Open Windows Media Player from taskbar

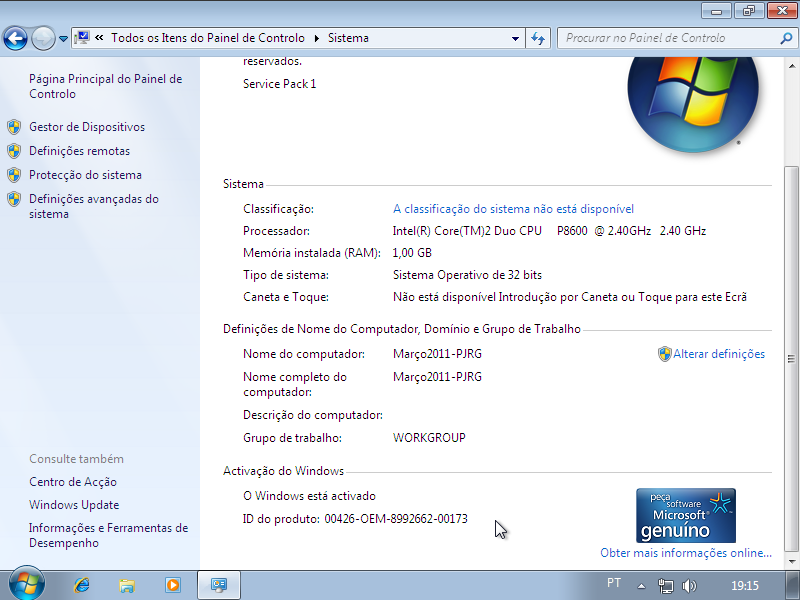[172, 585]
